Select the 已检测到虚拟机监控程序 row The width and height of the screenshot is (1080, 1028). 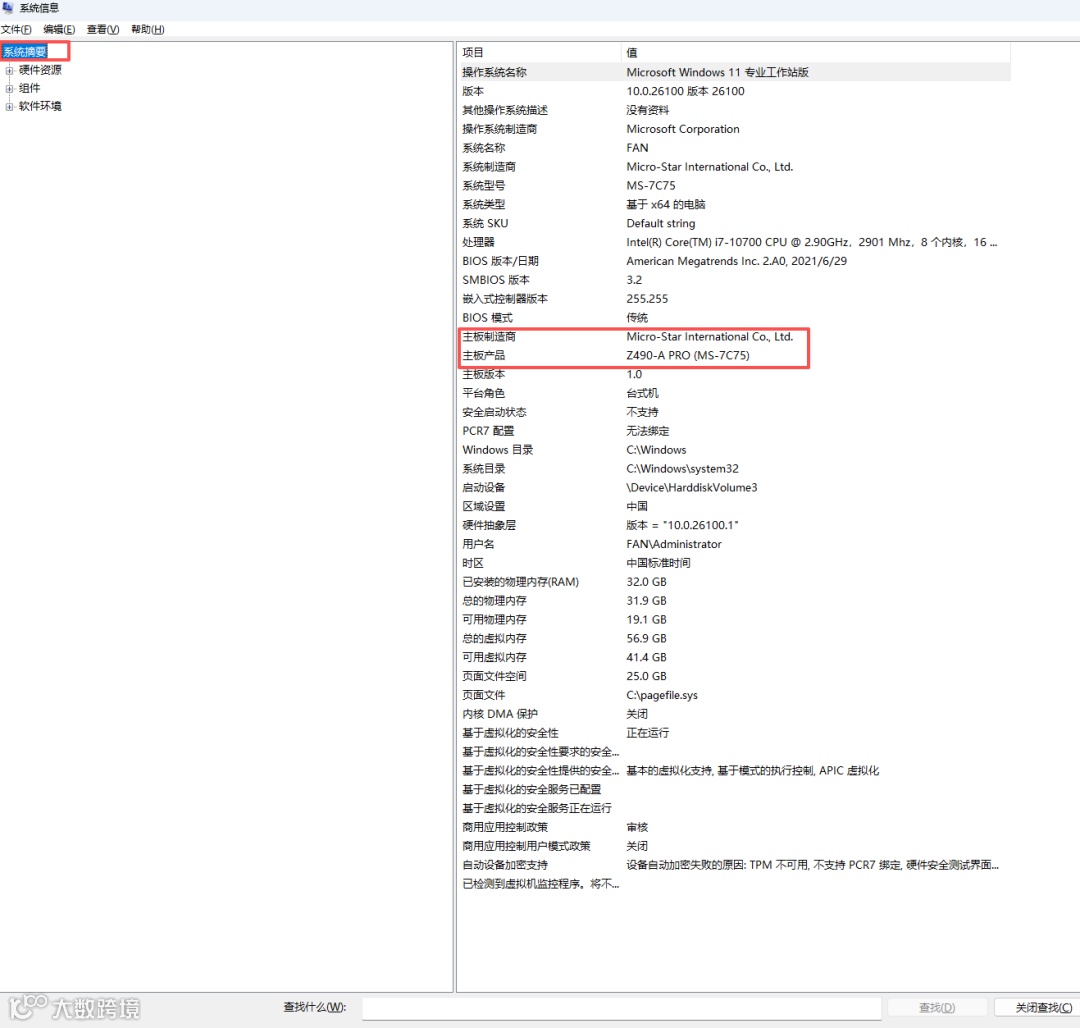(734, 883)
